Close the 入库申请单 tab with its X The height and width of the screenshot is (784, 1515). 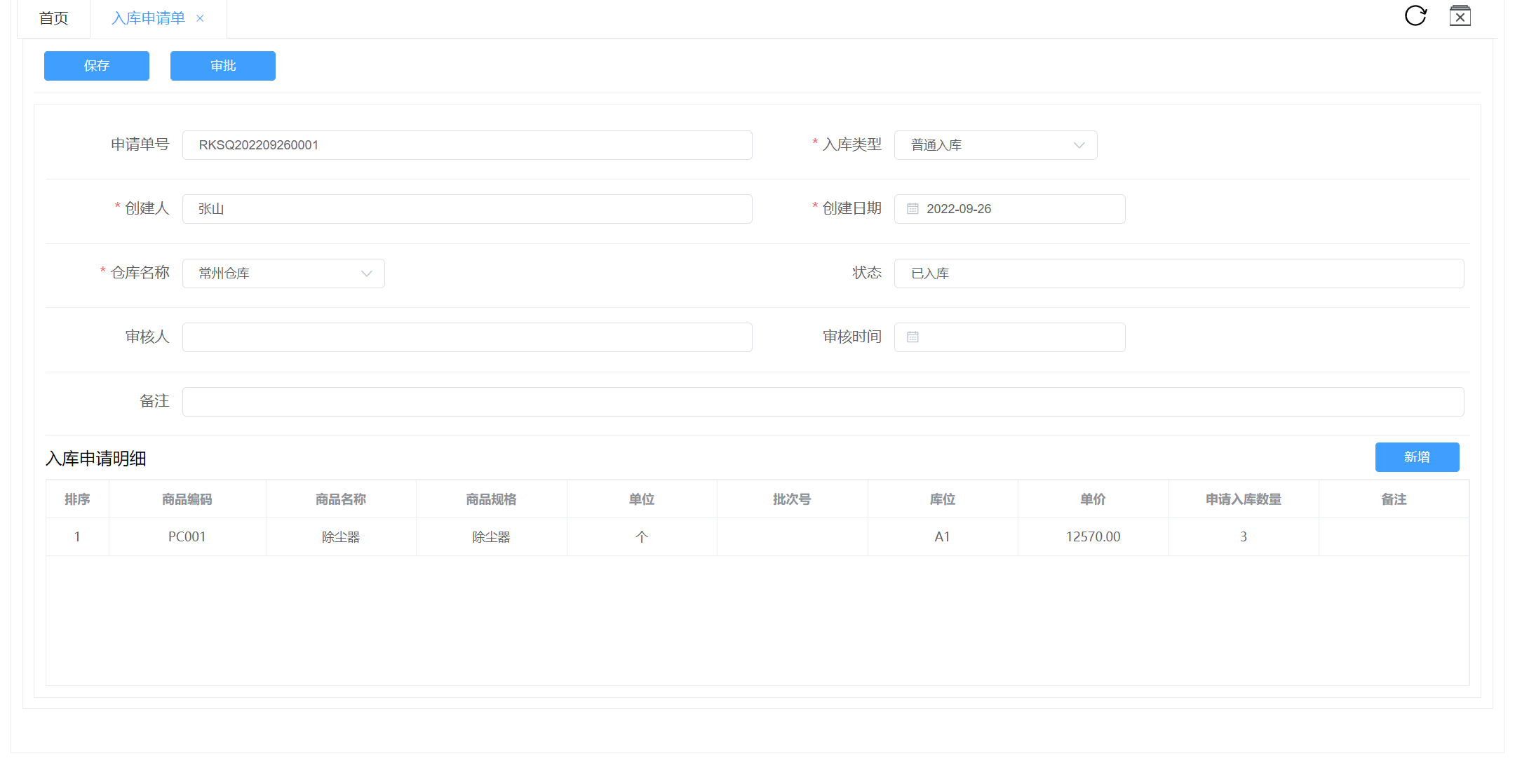pos(200,19)
